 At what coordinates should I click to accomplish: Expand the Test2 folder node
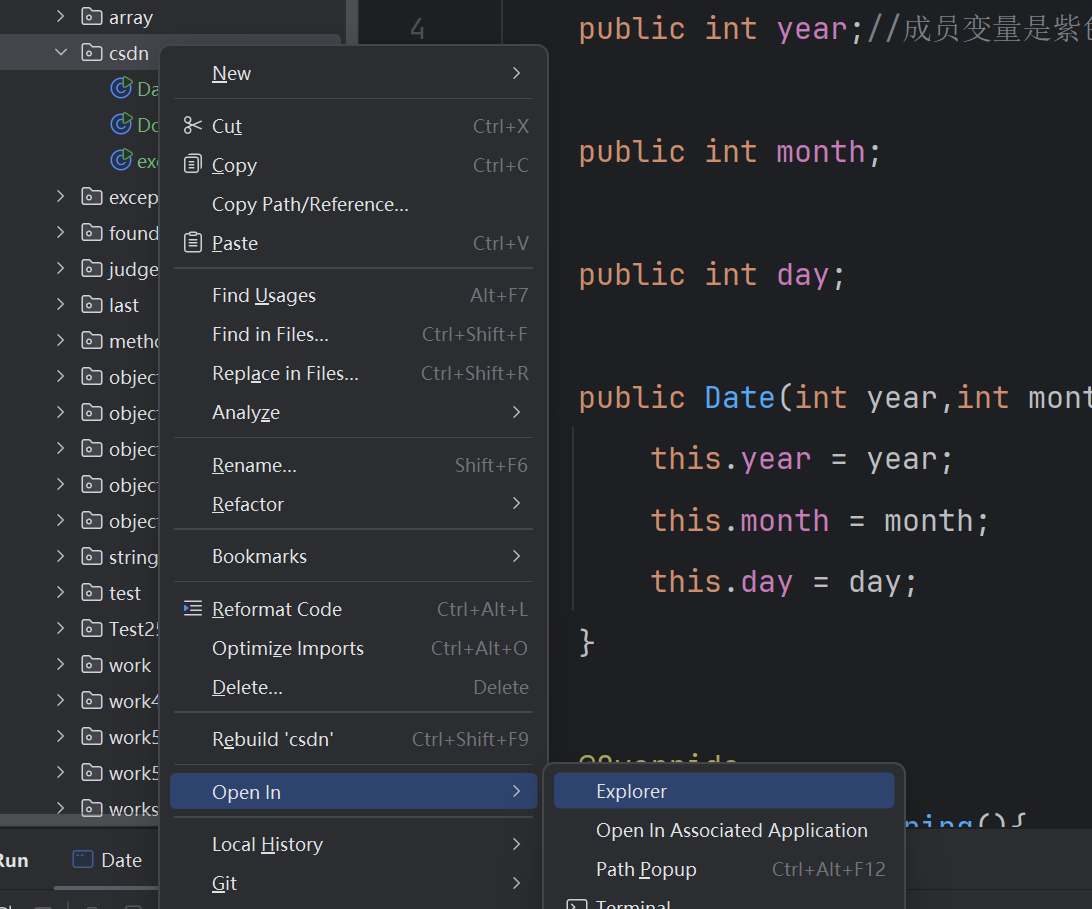tap(61, 628)
